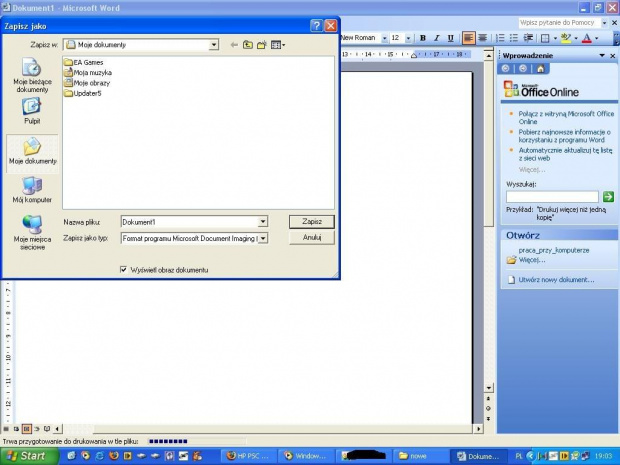The width and height of the screenshot is (620, 465).
Task: Close the Wprowadzenie task pane
Action: (x=613, y=55)
